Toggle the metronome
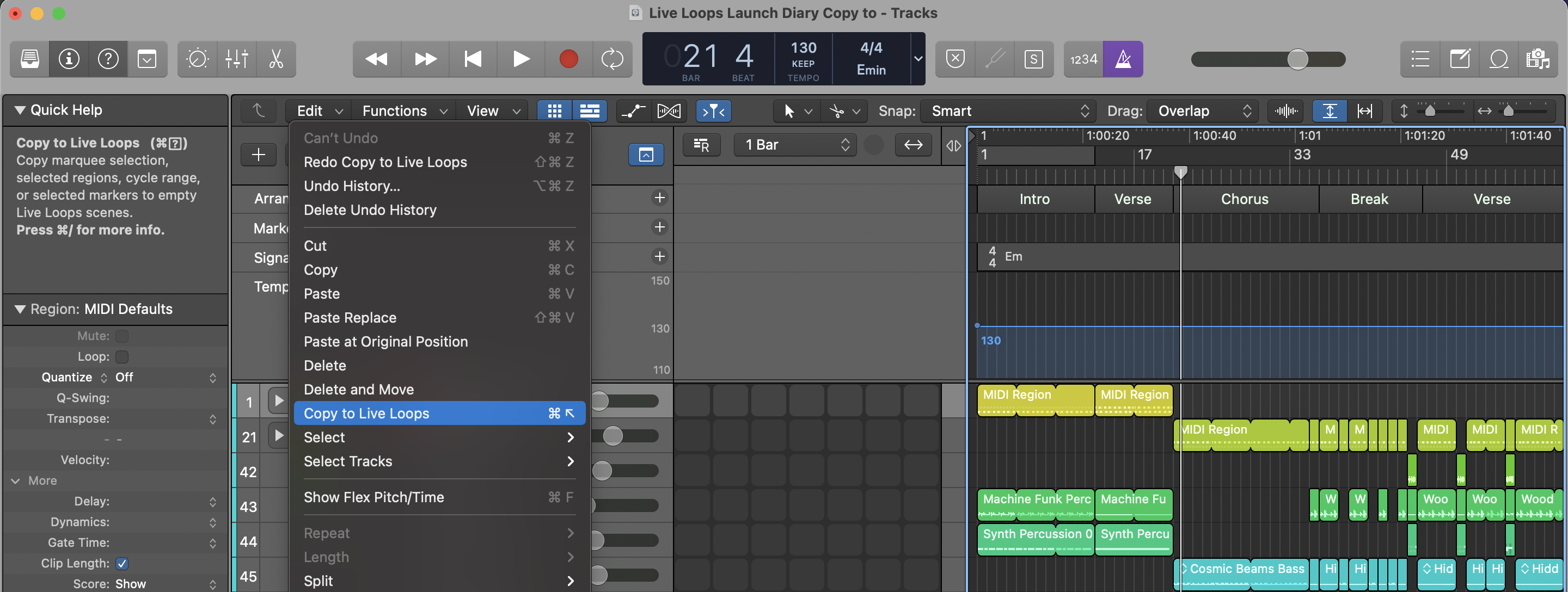Screen dimensions: 1568x592 pos(1123,59)
